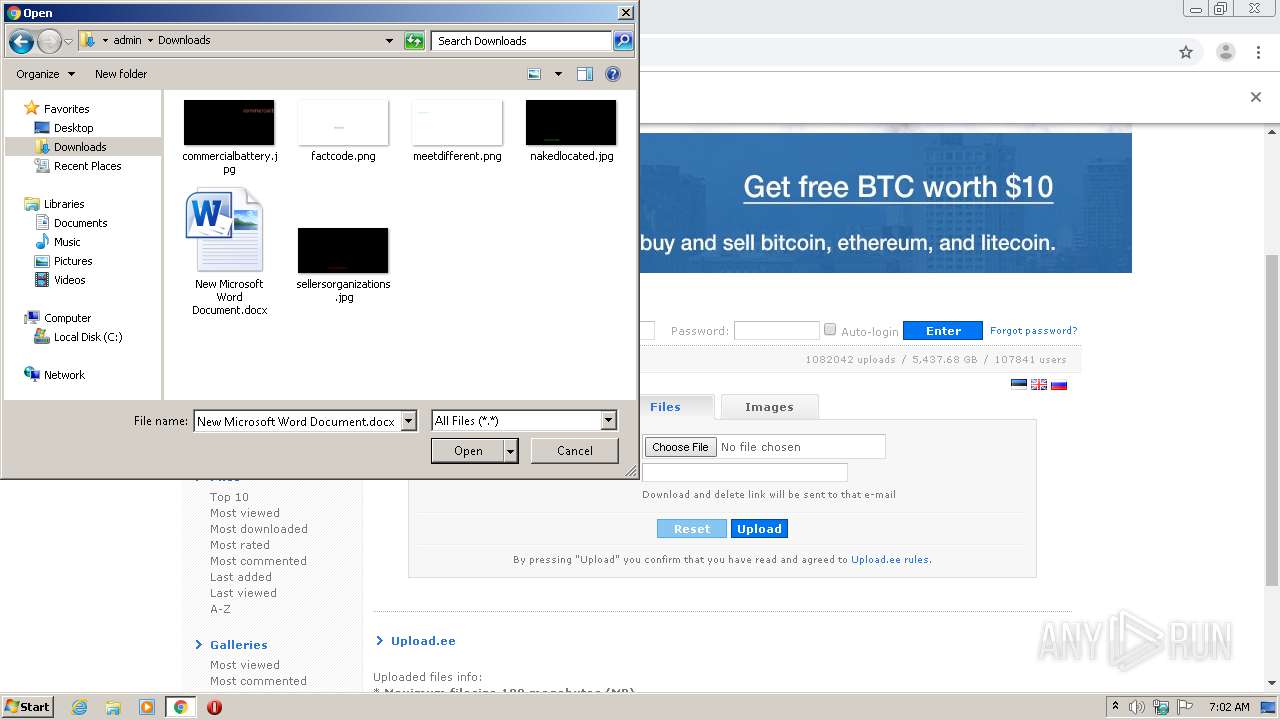The width and height of the screenshot is (1280, 720).
Task: Expand the File name dropdown arrow
Action: [408, 421]
